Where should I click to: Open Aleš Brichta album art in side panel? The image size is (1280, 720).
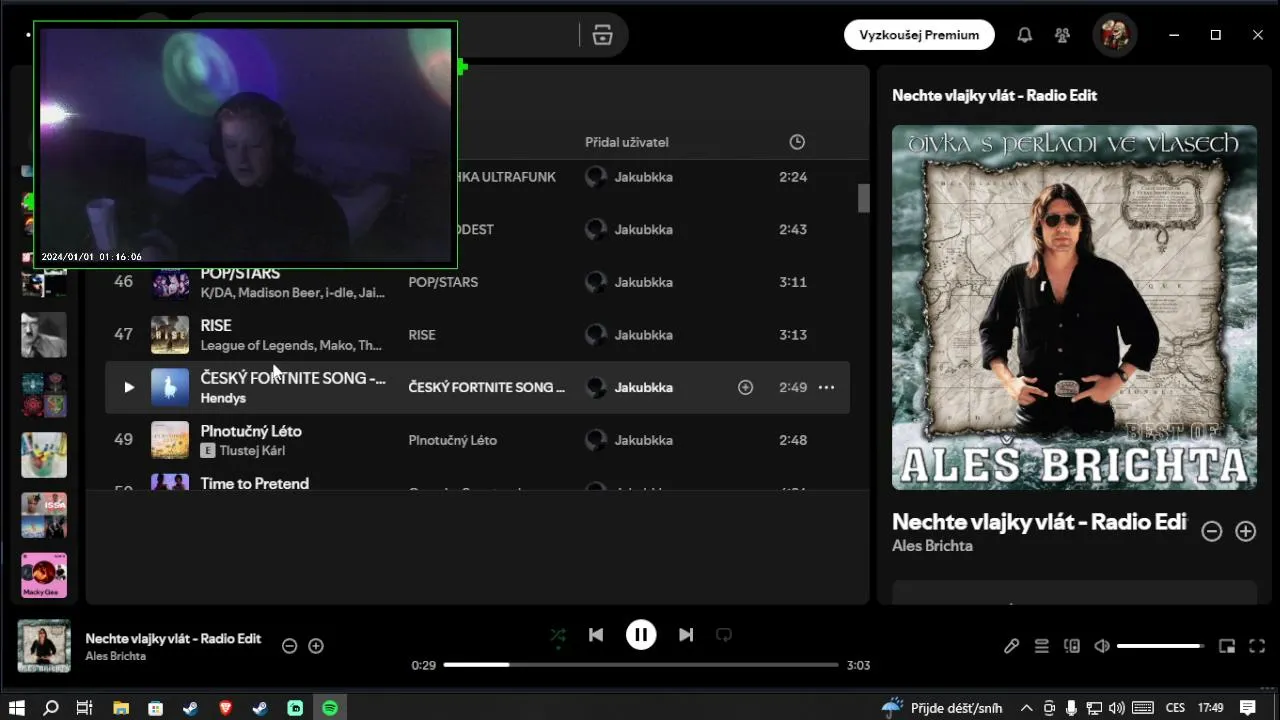(x=1074, y=307)
